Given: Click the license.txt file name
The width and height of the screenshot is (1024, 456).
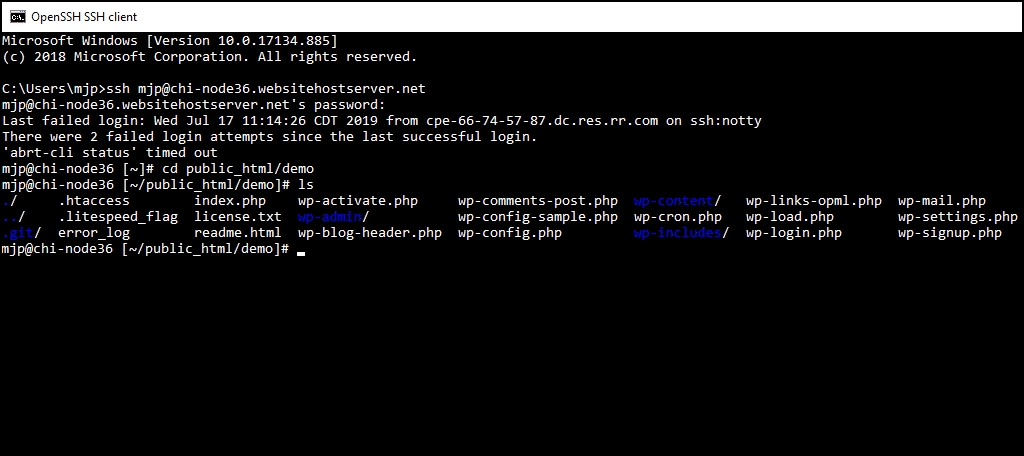Looking at the screenshot, I should 238,217.
